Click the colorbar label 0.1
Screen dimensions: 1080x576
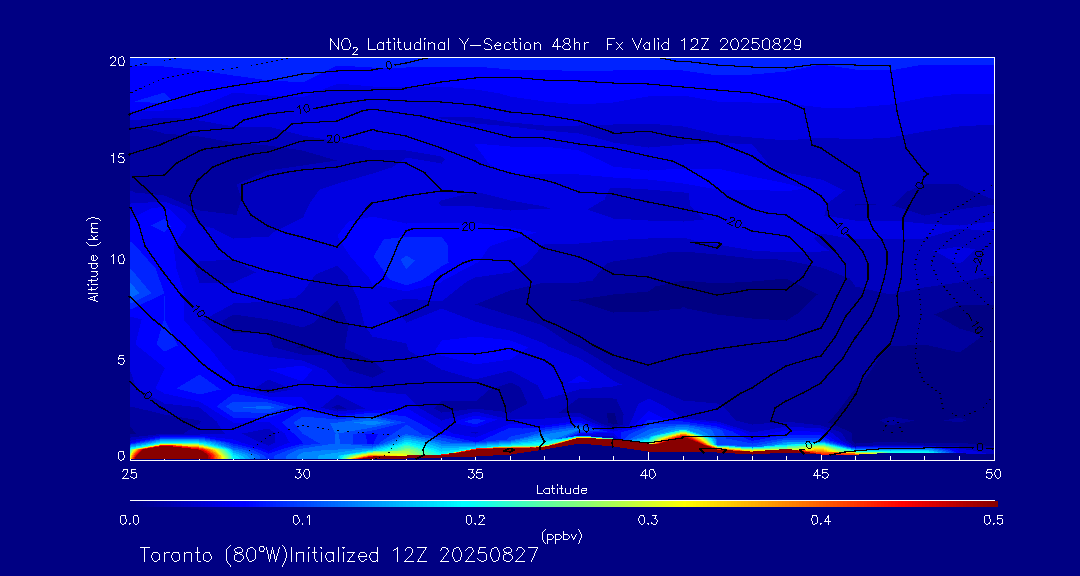click(x=302, y=520)
